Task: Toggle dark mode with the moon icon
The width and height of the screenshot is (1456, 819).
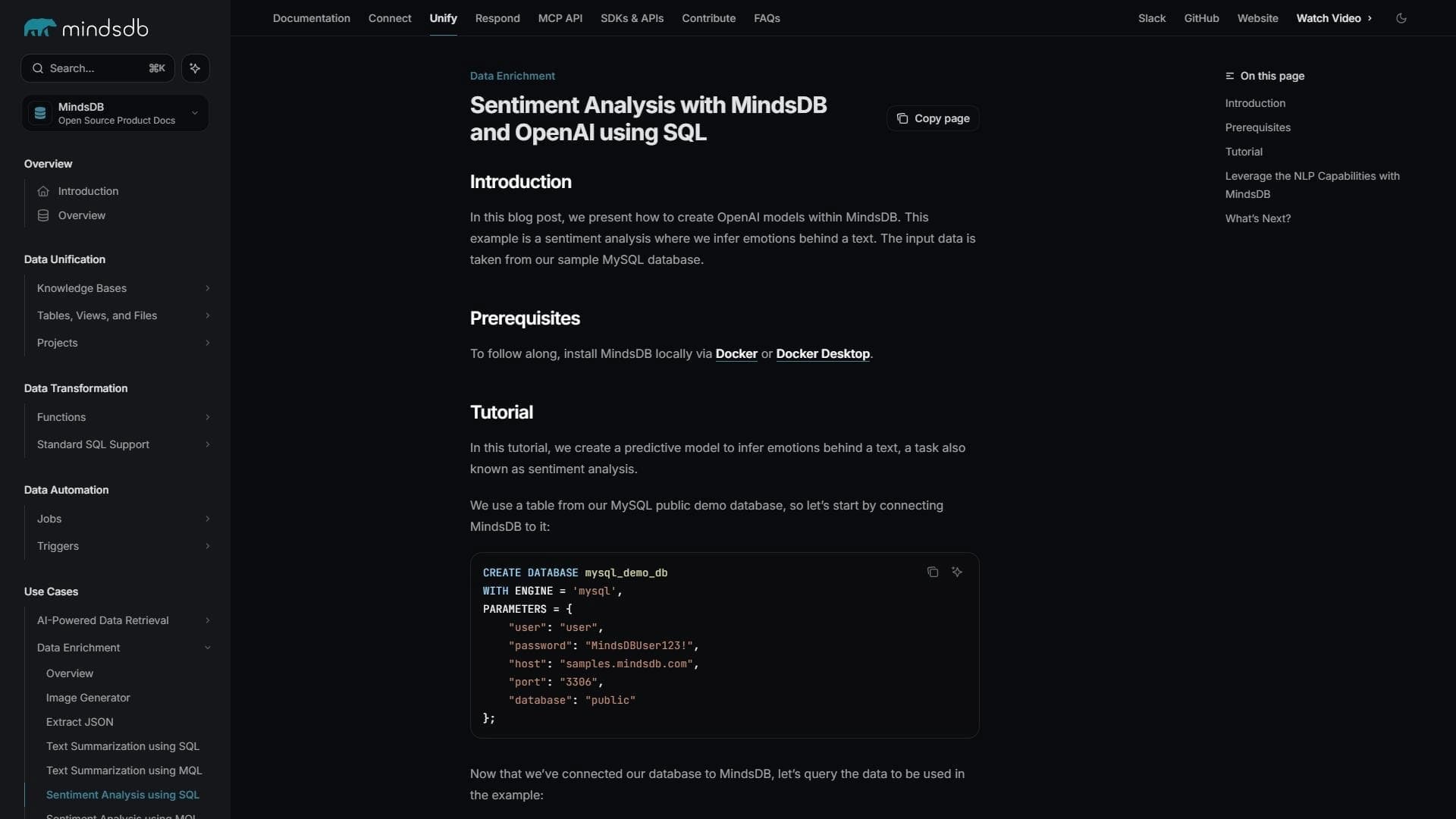Action: point(1401,18)
